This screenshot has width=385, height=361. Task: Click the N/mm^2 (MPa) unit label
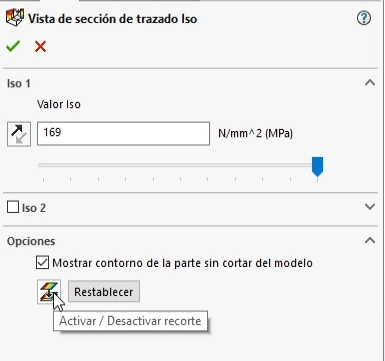[x=255, y=134]
